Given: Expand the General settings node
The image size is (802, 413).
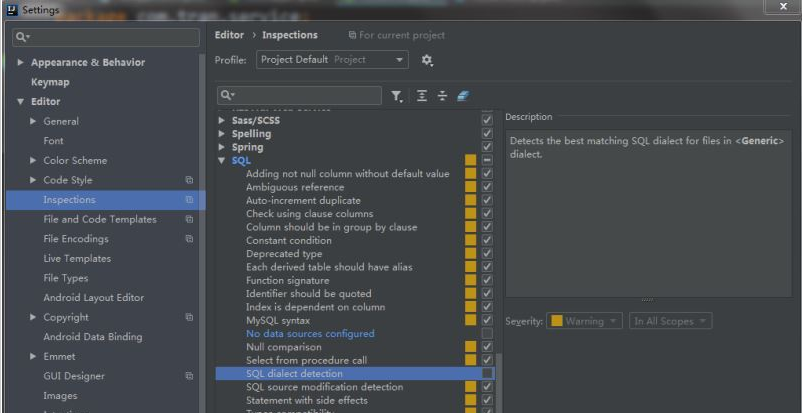Looking at the screenshot, I should tap(33, 121).
